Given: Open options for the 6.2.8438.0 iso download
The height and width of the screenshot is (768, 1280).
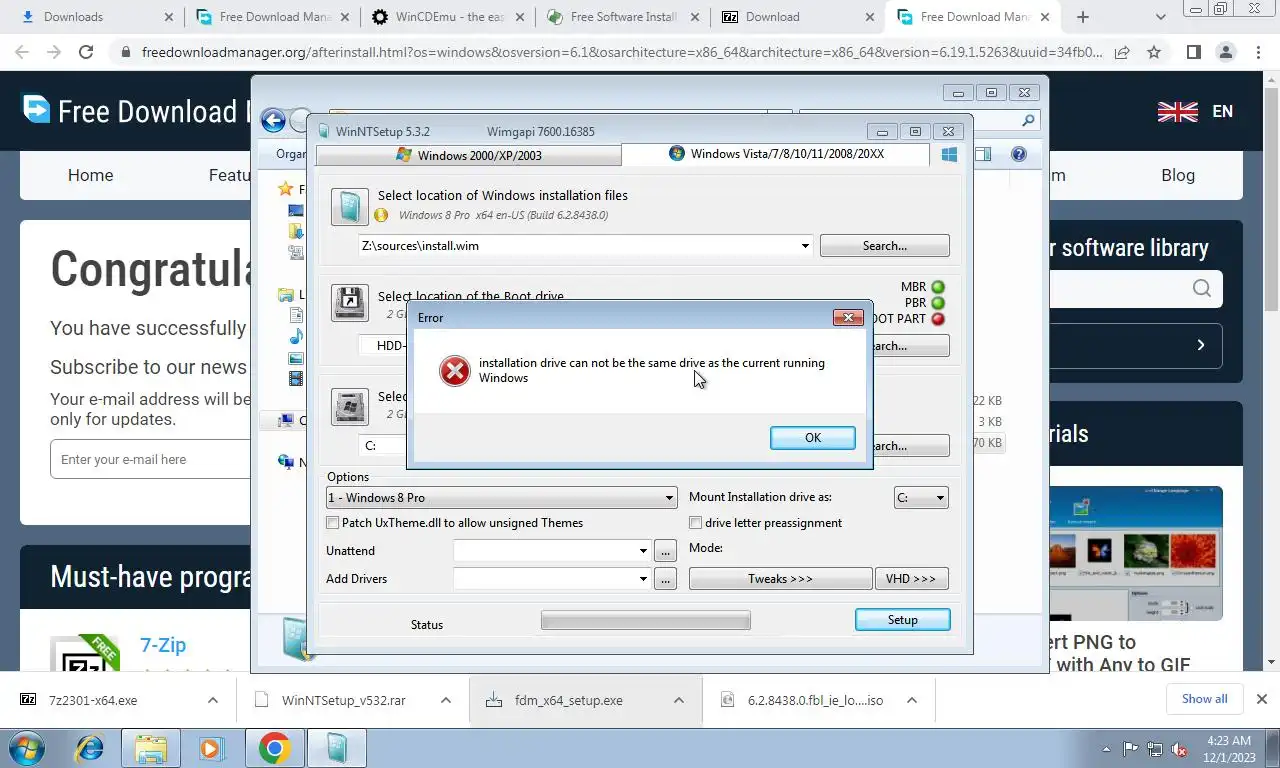Looking at the screenshot, I should (x=911, y=700).
